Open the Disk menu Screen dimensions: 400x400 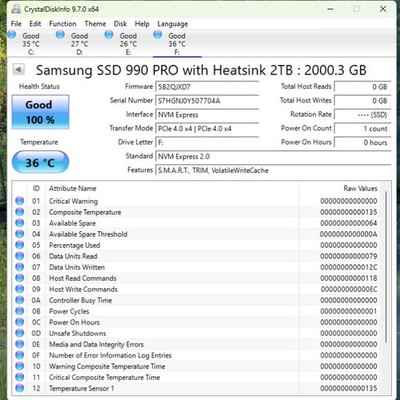120,24
